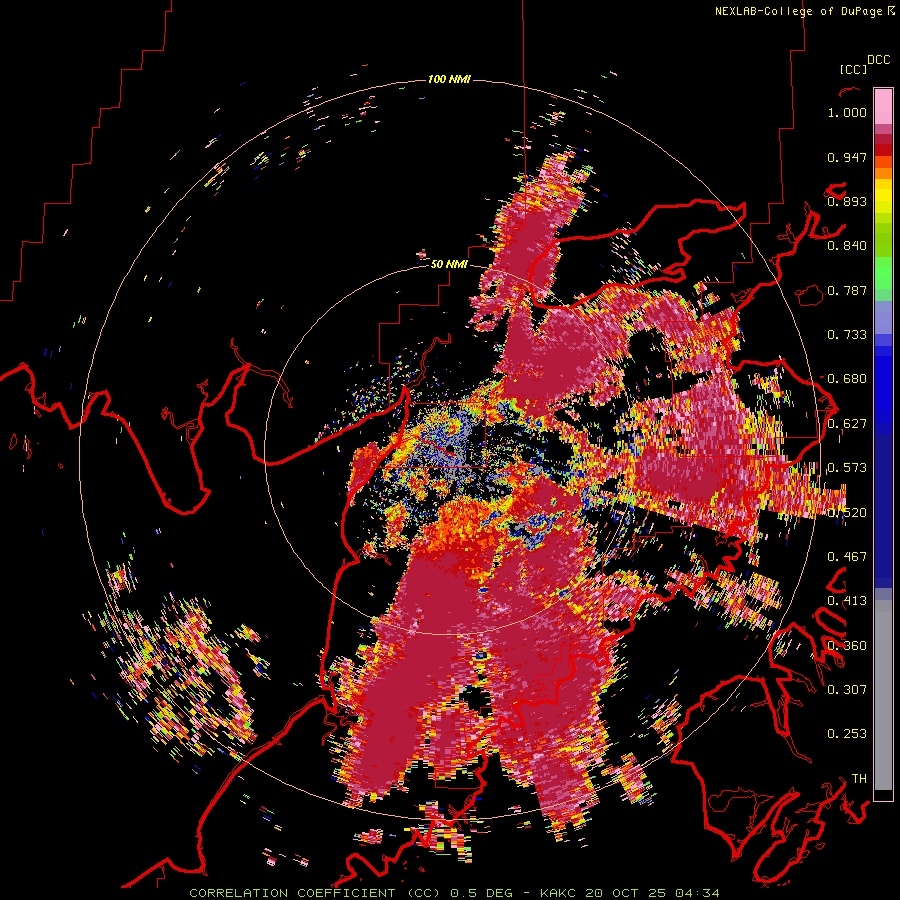The height and width of the screenshot is (900, 900).
Task: Click the 0.253 color scale value
Action: click(x=847, y=734)
